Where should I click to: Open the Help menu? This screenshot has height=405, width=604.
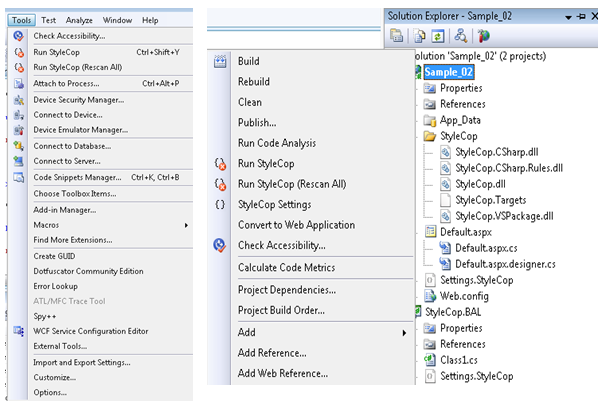click(x=150, y=20)
